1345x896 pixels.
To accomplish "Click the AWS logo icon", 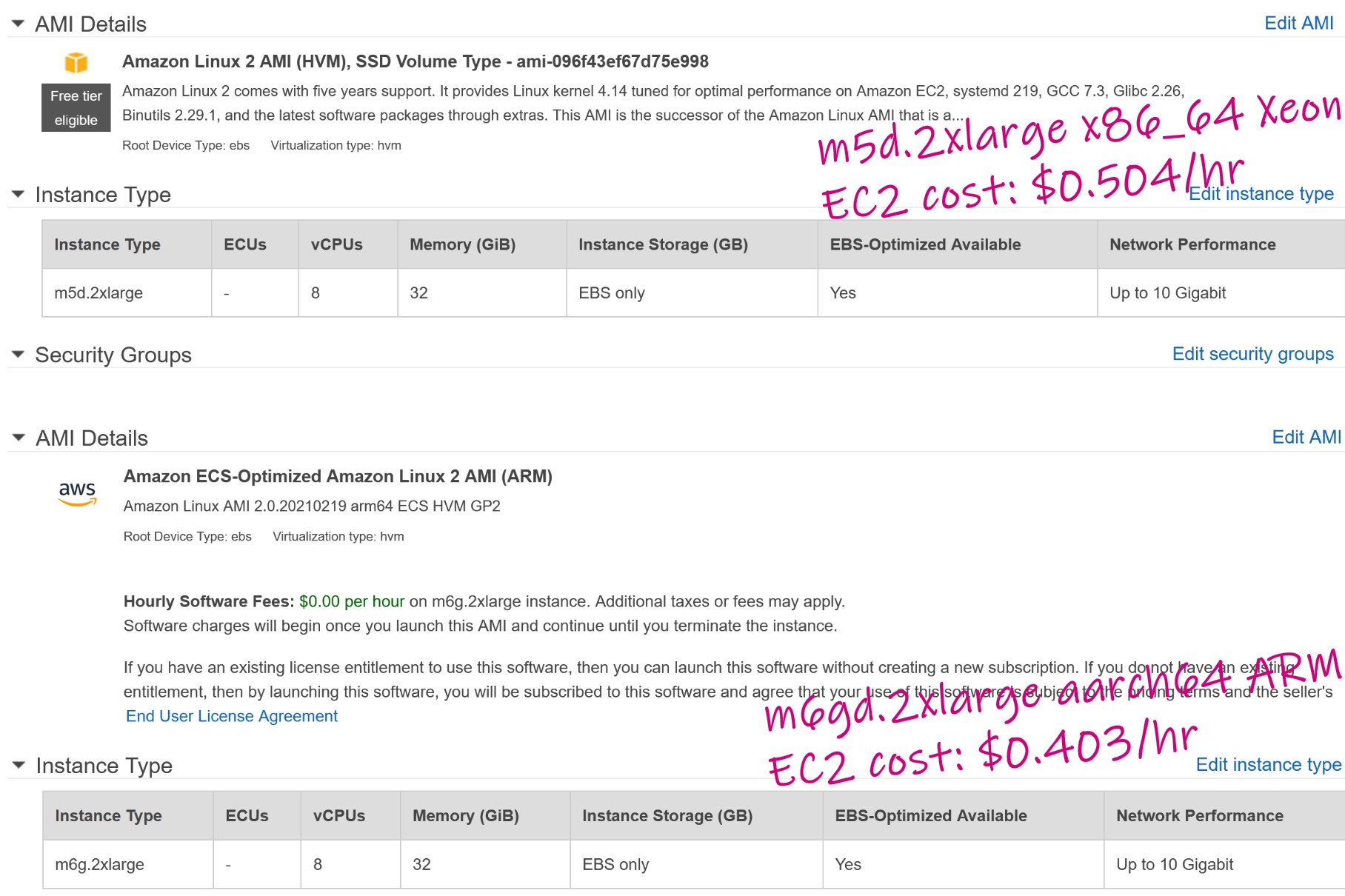I will (x=77, y=493).
